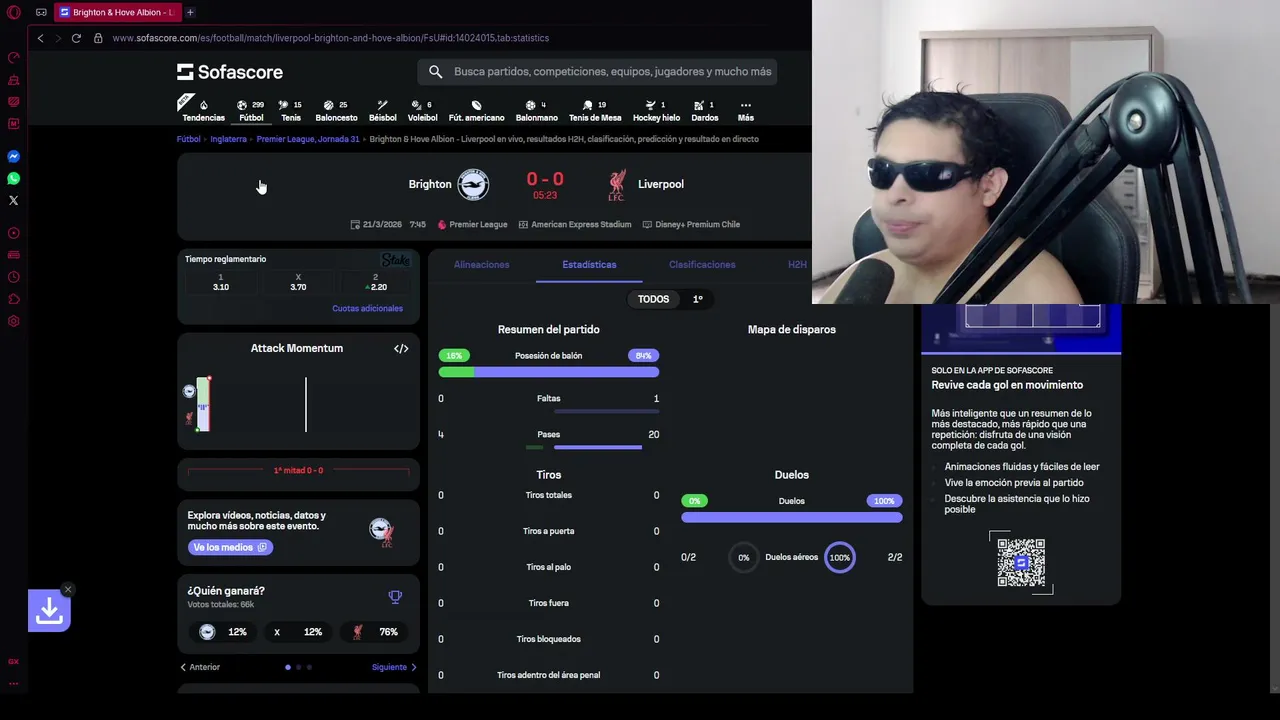The image size is (1280, 720).
Task: Switch to the H2H tab
Action: 797,265
